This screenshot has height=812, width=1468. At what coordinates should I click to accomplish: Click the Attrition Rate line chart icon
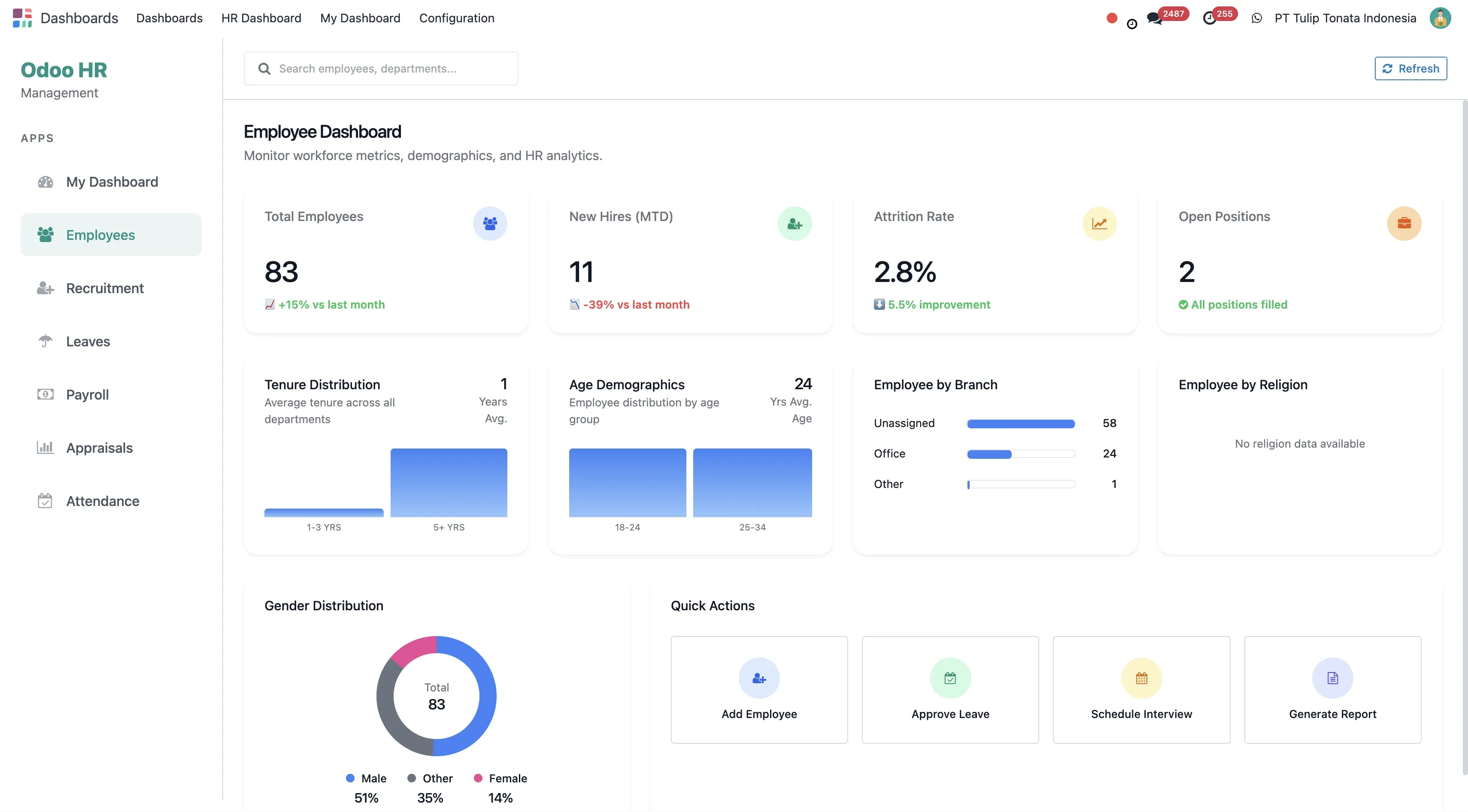point(1099,223)
